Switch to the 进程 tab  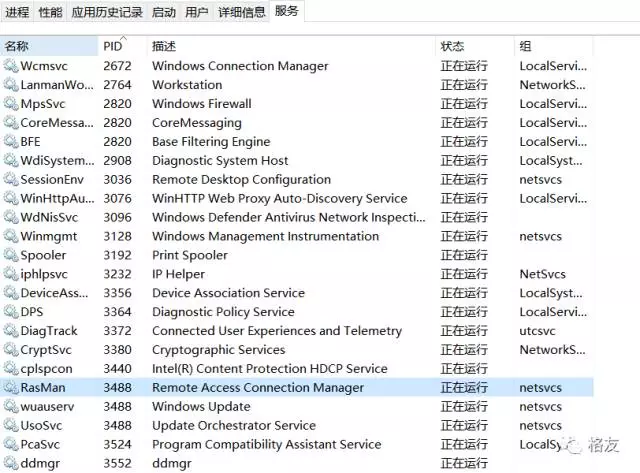[x=17, y=12]
